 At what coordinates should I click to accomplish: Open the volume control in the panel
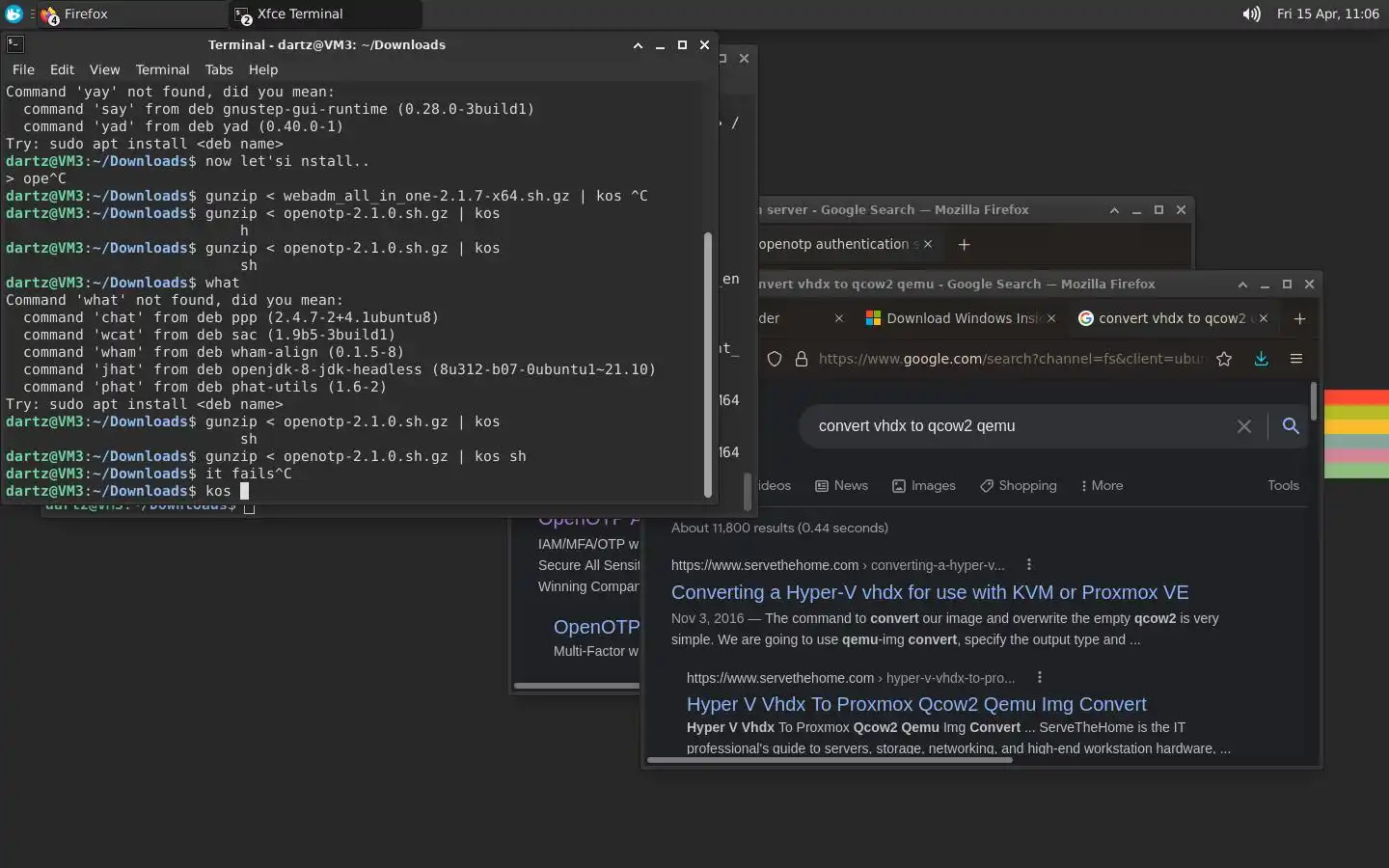1251,14
